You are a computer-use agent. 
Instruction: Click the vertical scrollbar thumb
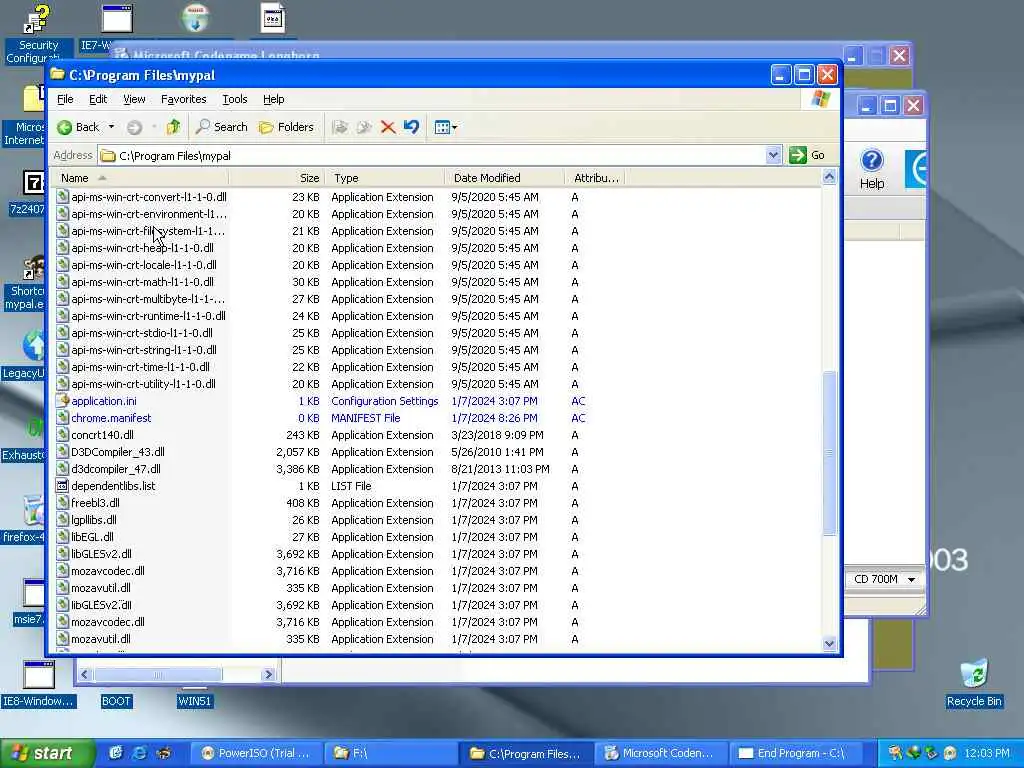click(x=829, y=453)
